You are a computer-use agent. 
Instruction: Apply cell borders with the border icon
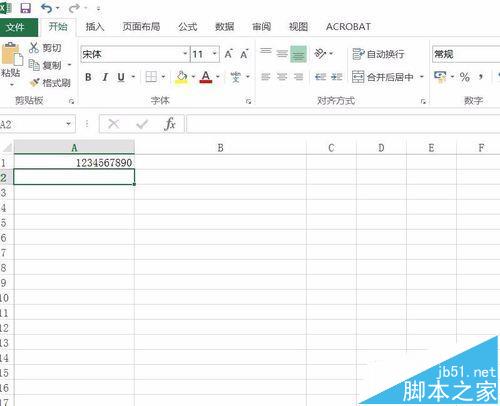[x=151, y=77]
